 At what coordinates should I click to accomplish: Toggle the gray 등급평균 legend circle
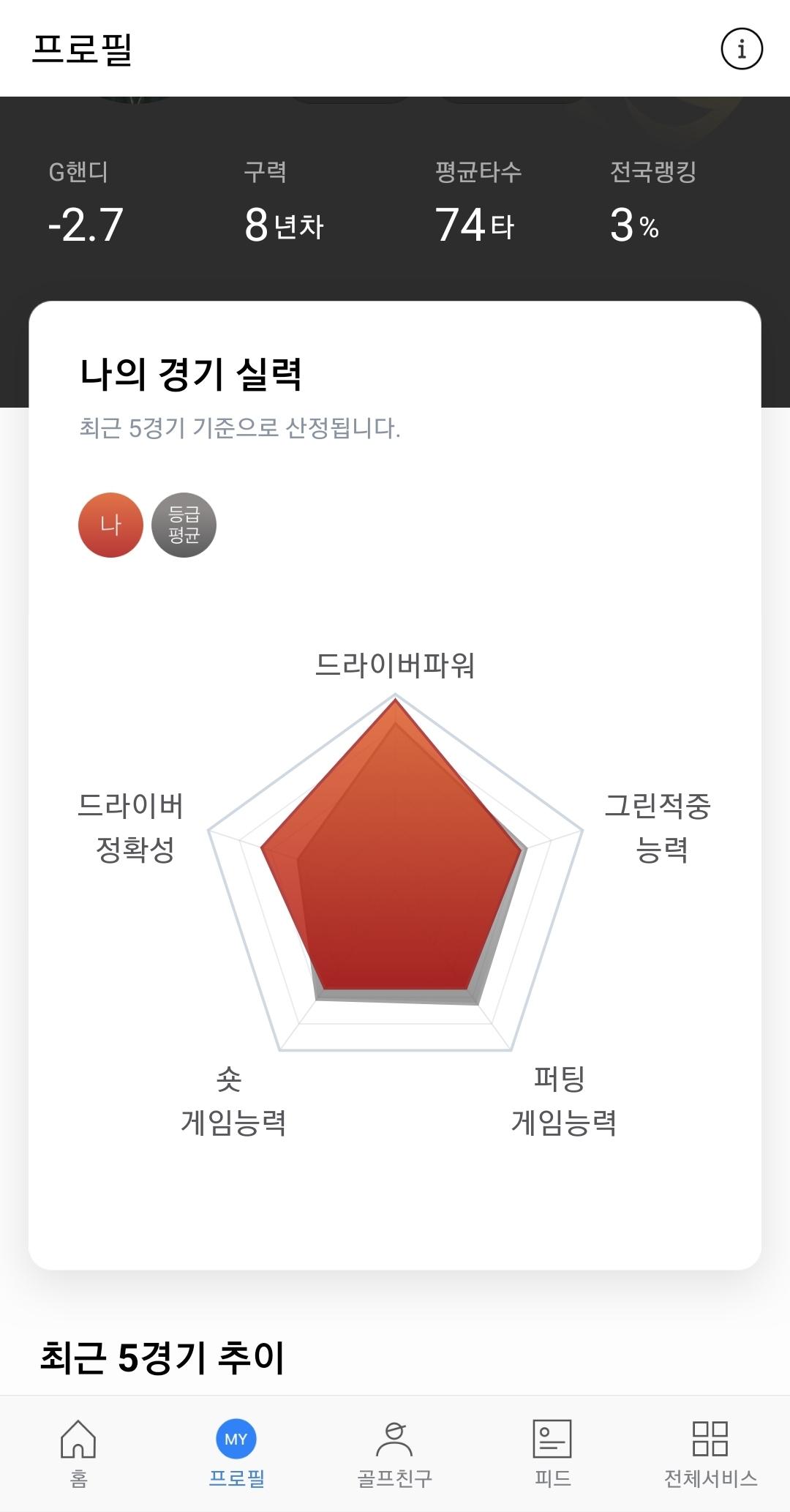184,525
